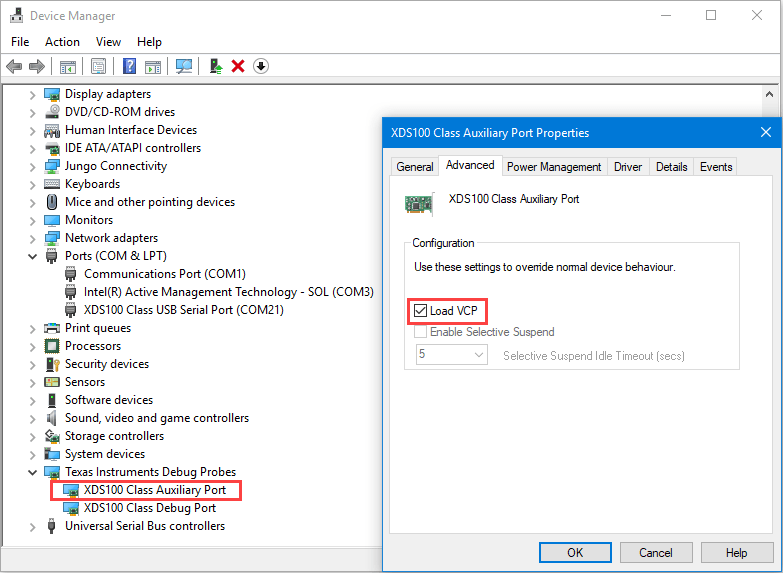The height and width of the screenshot is (573, 783).
Task: Maximize the Device Manager window
Action: (x=711, y=15)
